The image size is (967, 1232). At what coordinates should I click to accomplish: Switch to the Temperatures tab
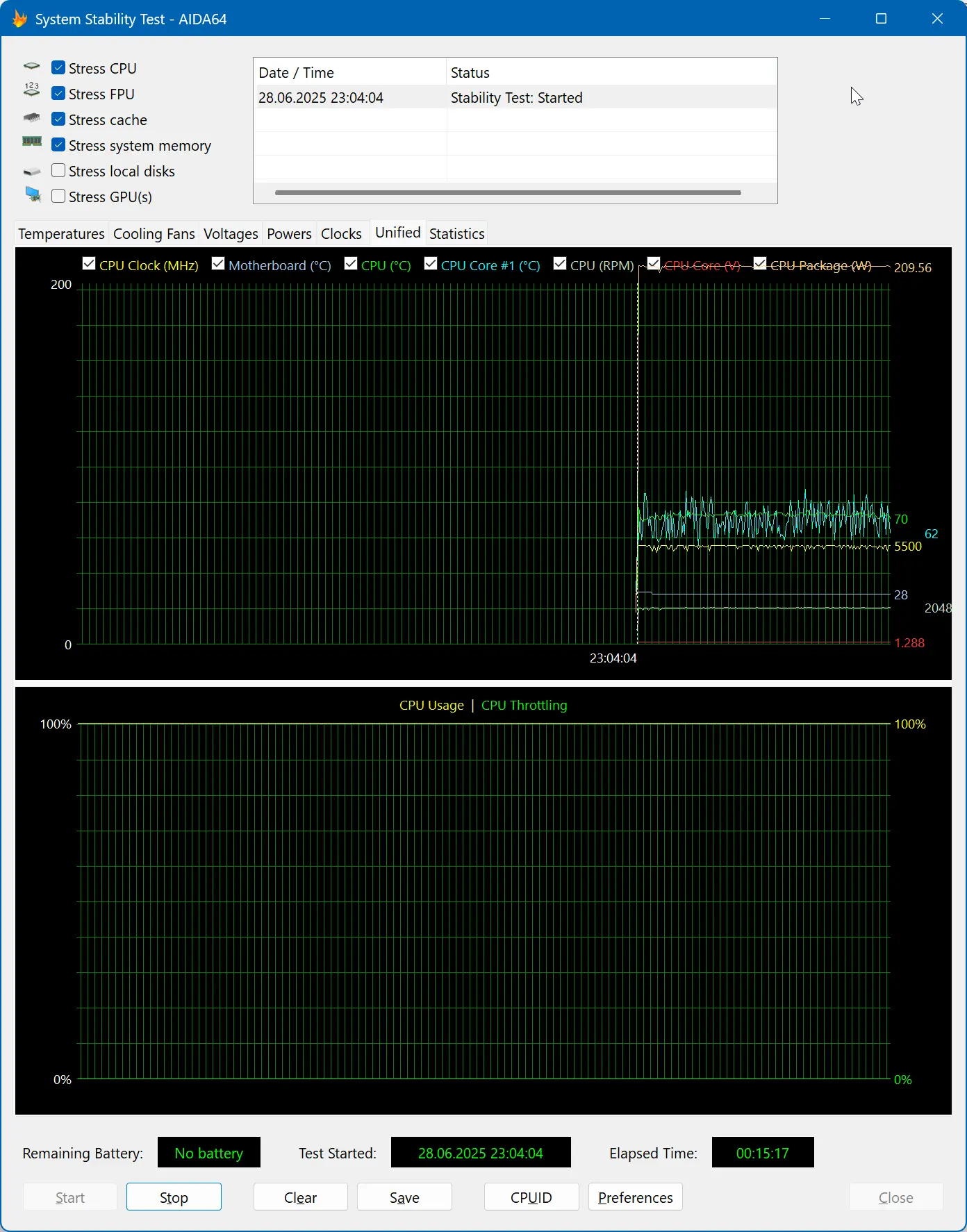[x=61, y=234]
